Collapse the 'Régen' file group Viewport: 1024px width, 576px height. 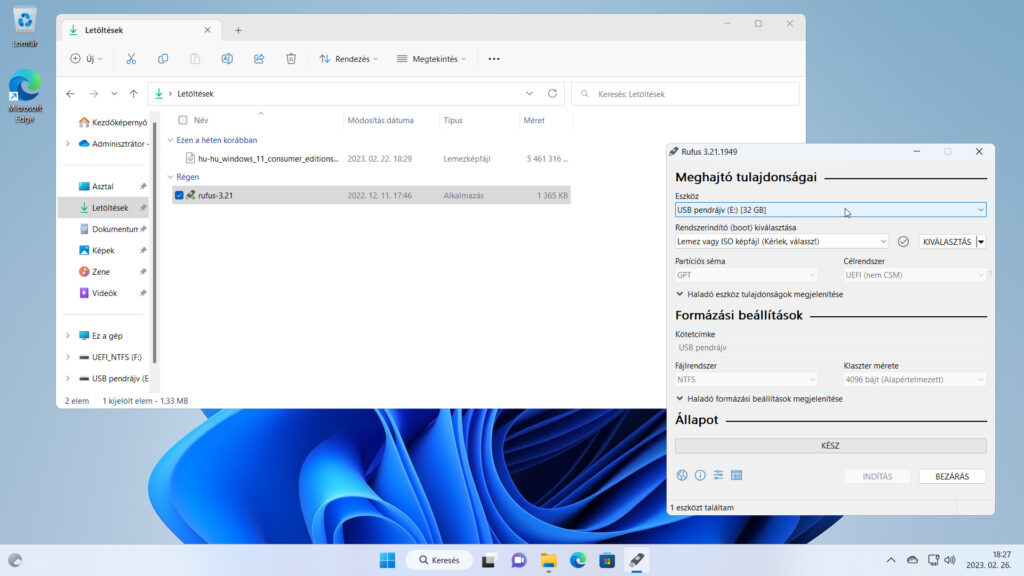point(170,177)
